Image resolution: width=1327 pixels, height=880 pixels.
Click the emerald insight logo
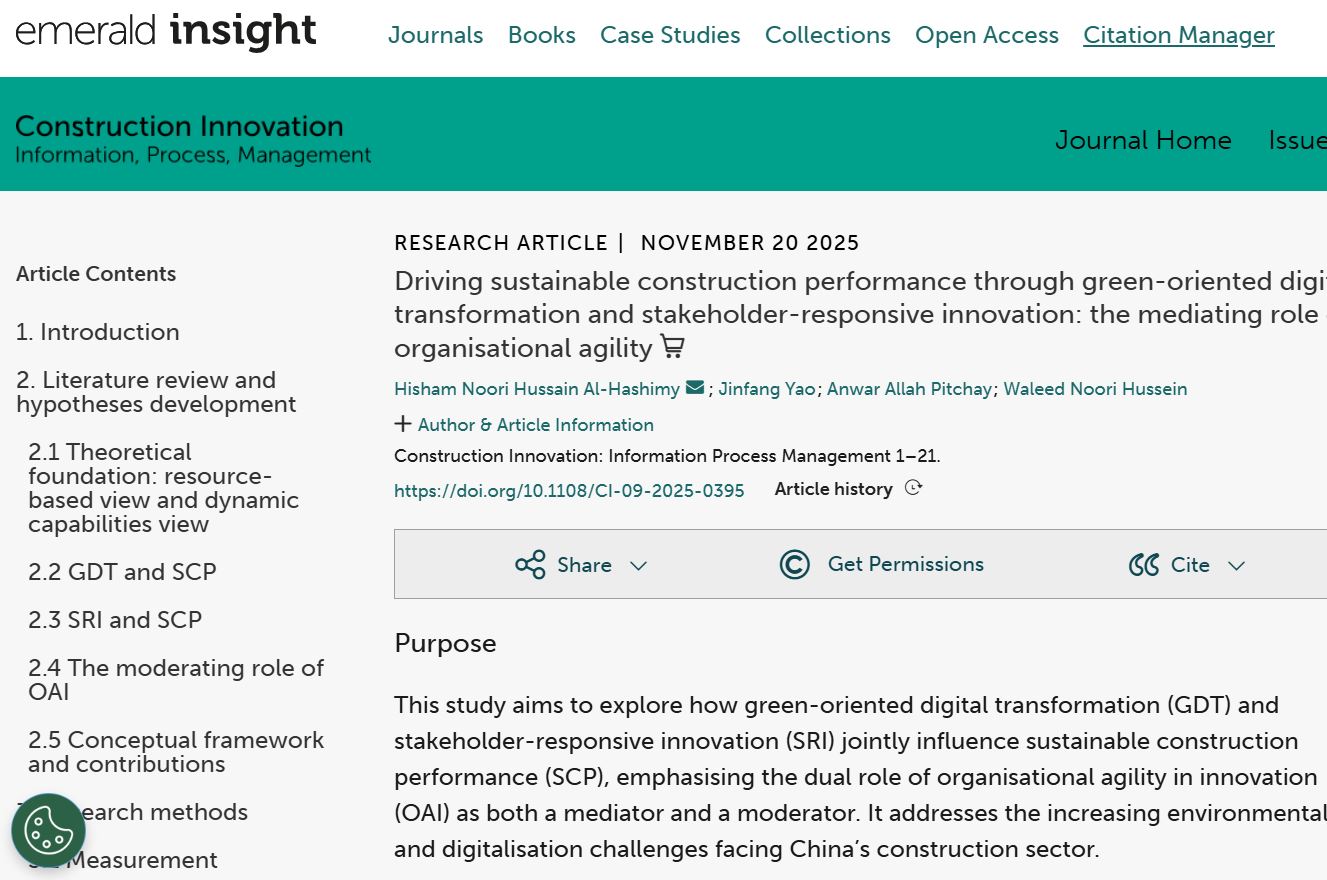[x=166, y=33]
